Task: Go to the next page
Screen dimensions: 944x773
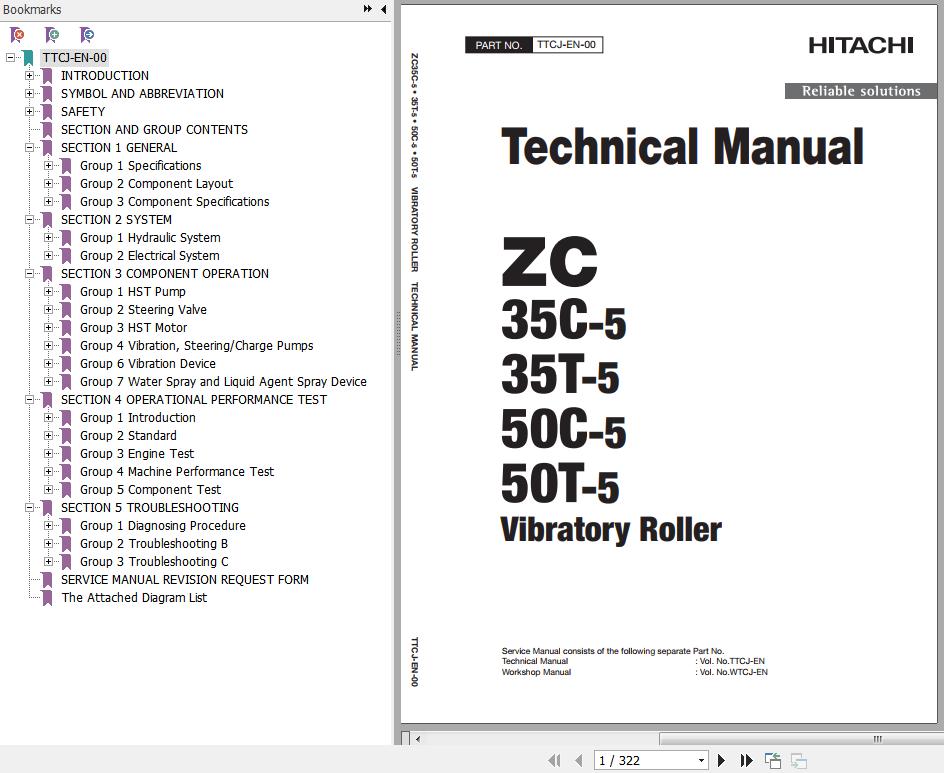Action: (721, 760)
